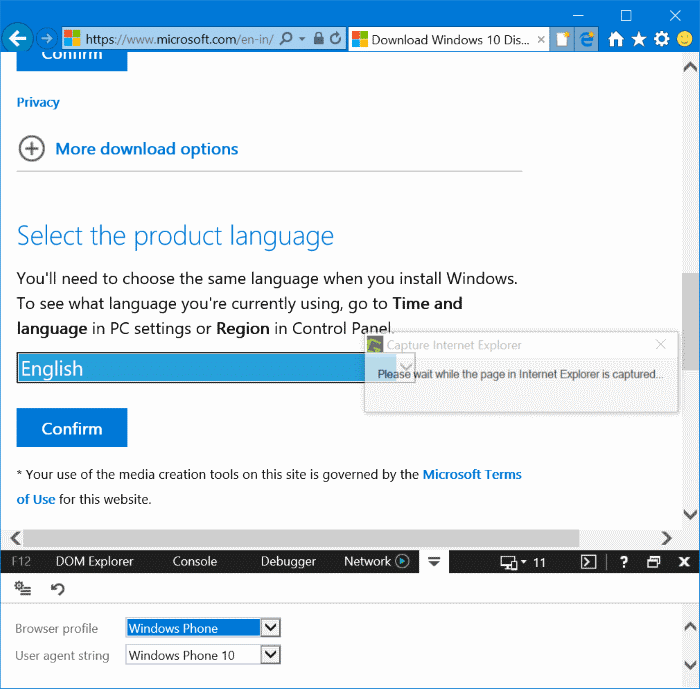Click the emulation panel scroll down arrow
The image size is (700, 689).
click(690, 665)
